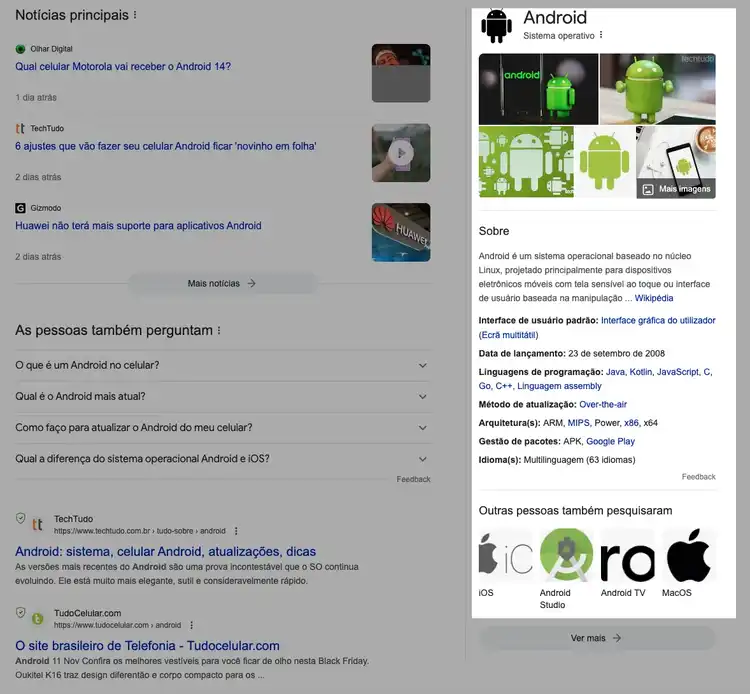This screenshot has height=694, width=750.
Task: Click the shield icon next to TechTudo result
Action: [x=21, y=518]
